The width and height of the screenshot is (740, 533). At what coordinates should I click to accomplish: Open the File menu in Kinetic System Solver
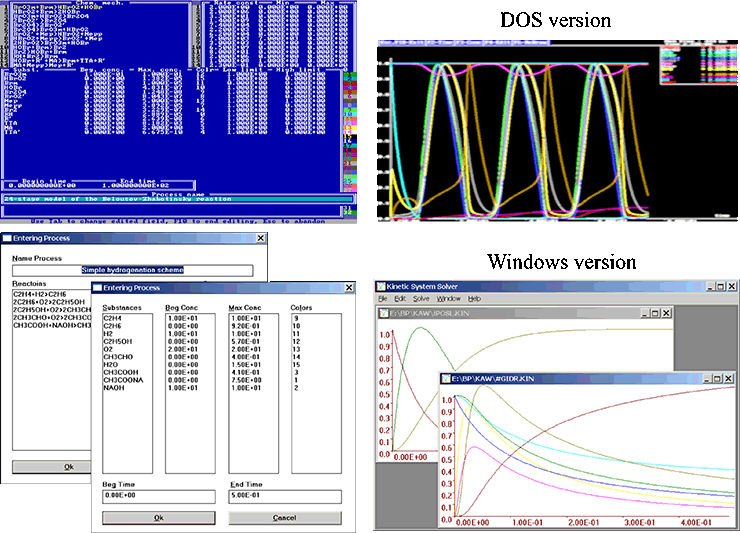382,299
